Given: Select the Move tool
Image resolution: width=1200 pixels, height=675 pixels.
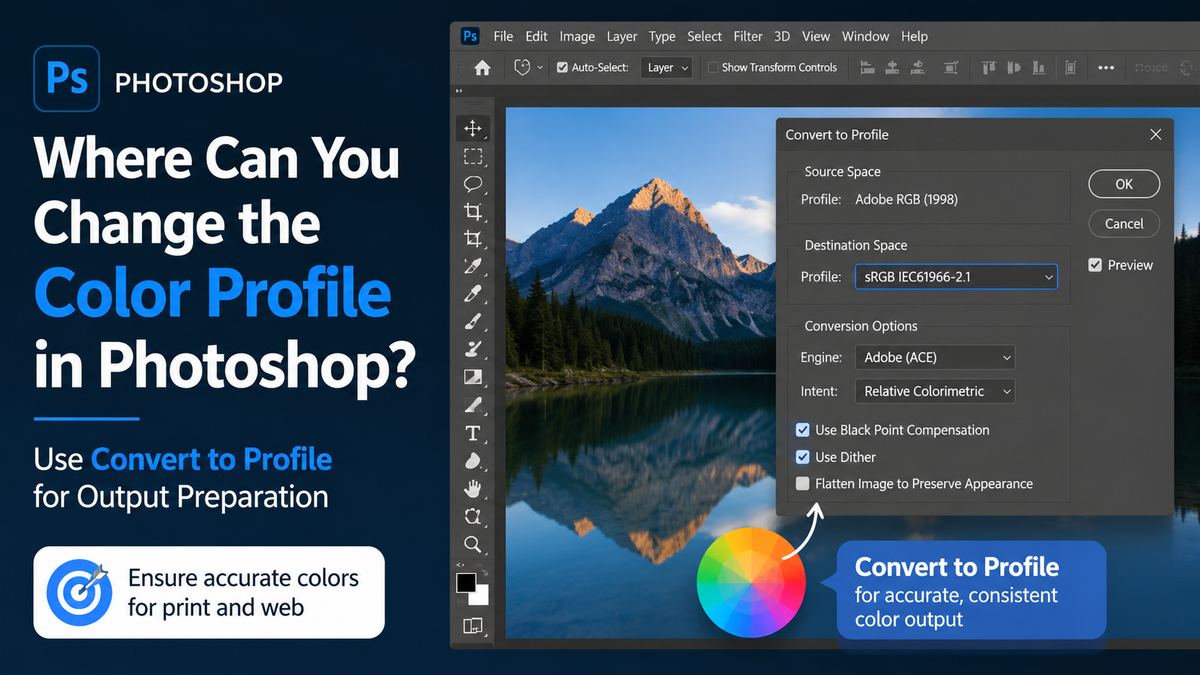Looking at the screenshot, I should 473,128.
